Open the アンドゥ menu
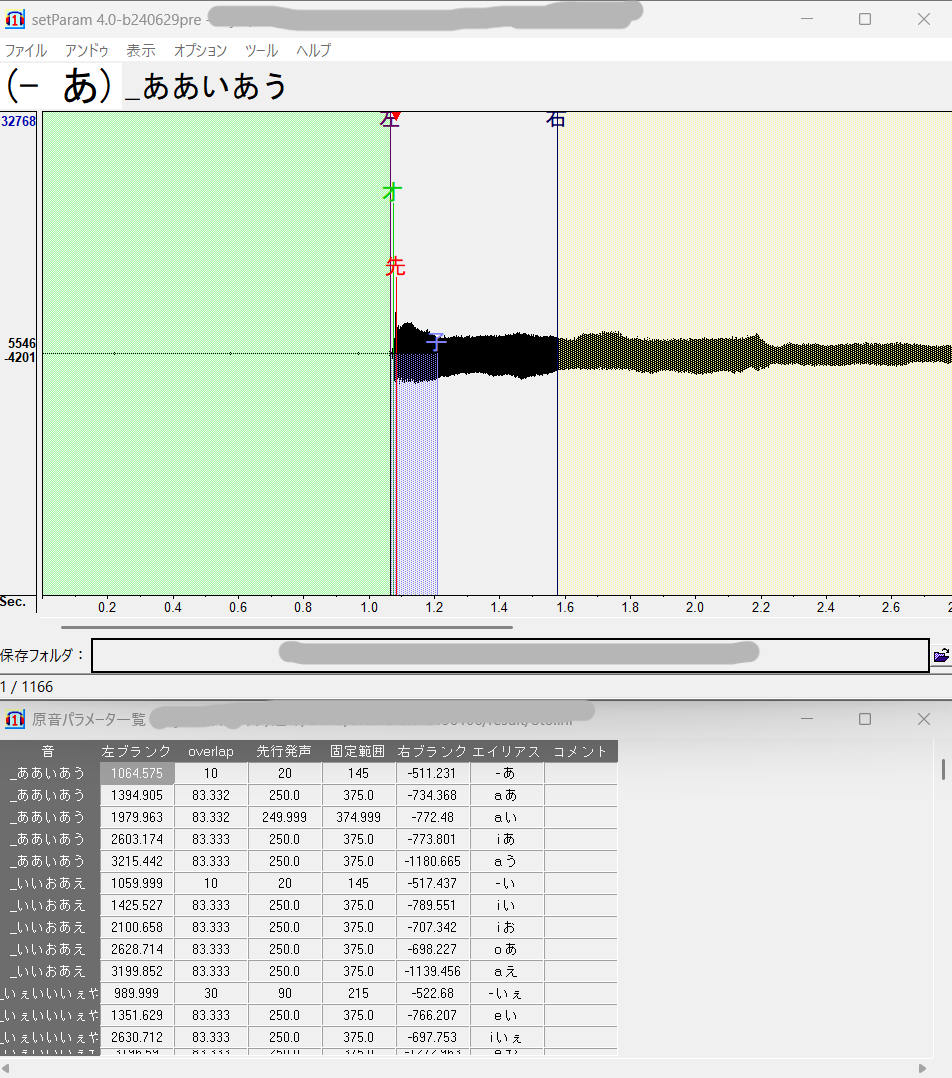952x1078 pixels. point(87,50)
